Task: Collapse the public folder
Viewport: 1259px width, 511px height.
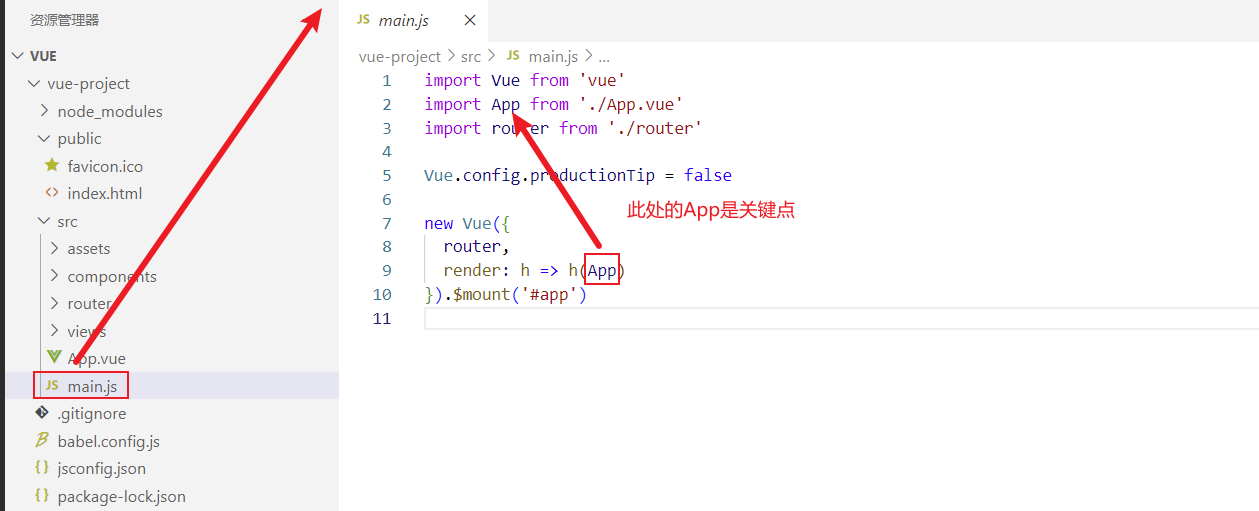Action: tap(43, 139)
